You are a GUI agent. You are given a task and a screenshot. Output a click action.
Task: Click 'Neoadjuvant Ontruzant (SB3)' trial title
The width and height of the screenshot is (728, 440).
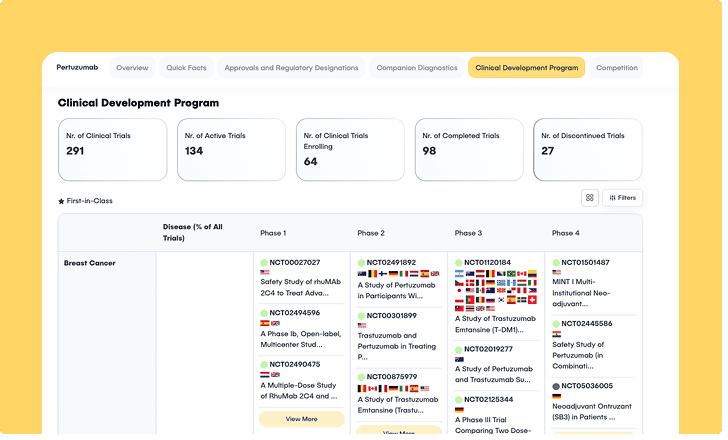coord(592,412)
